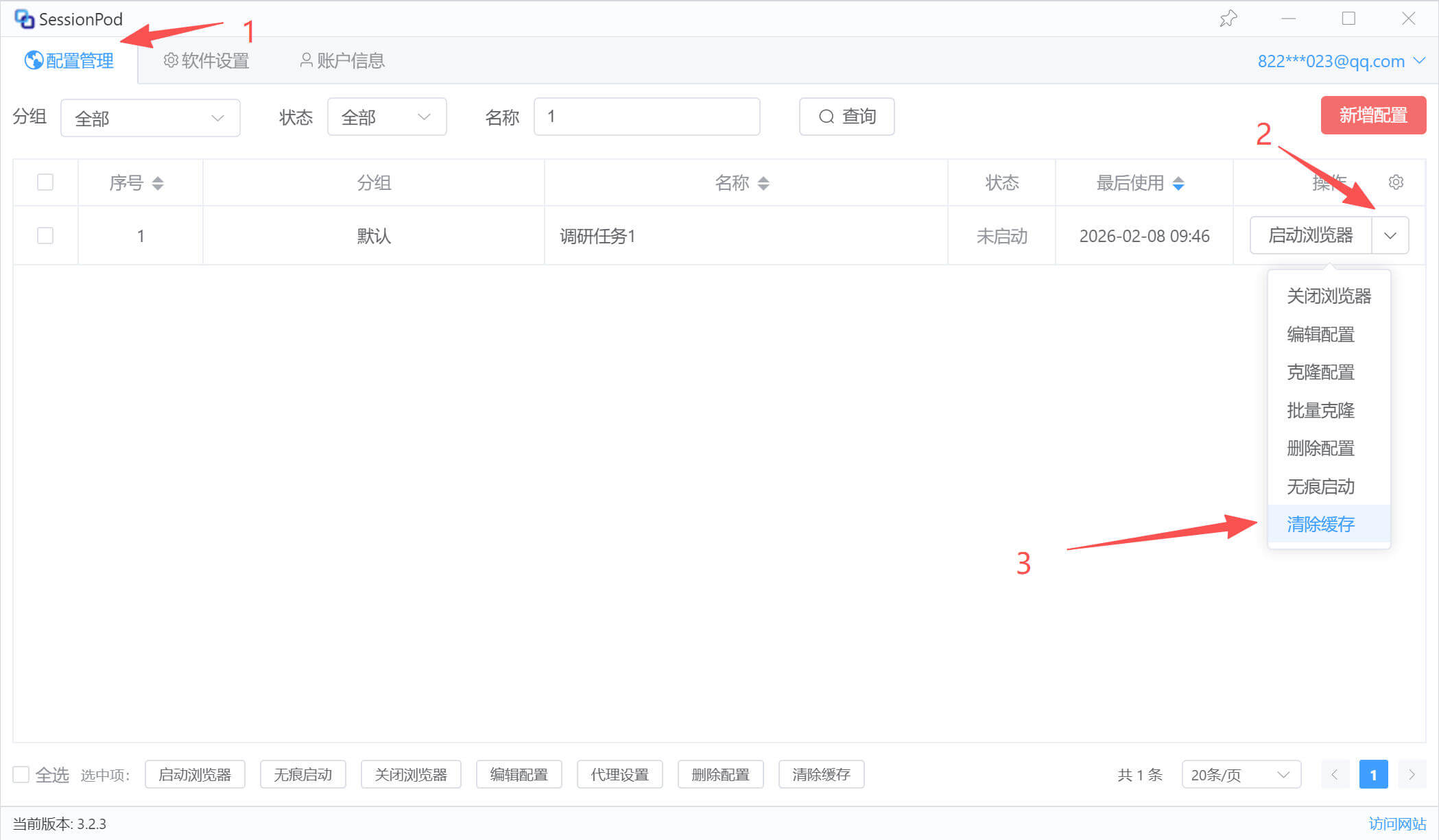Sort by 名称 column arrows
1439x840 pixels.
763,183
